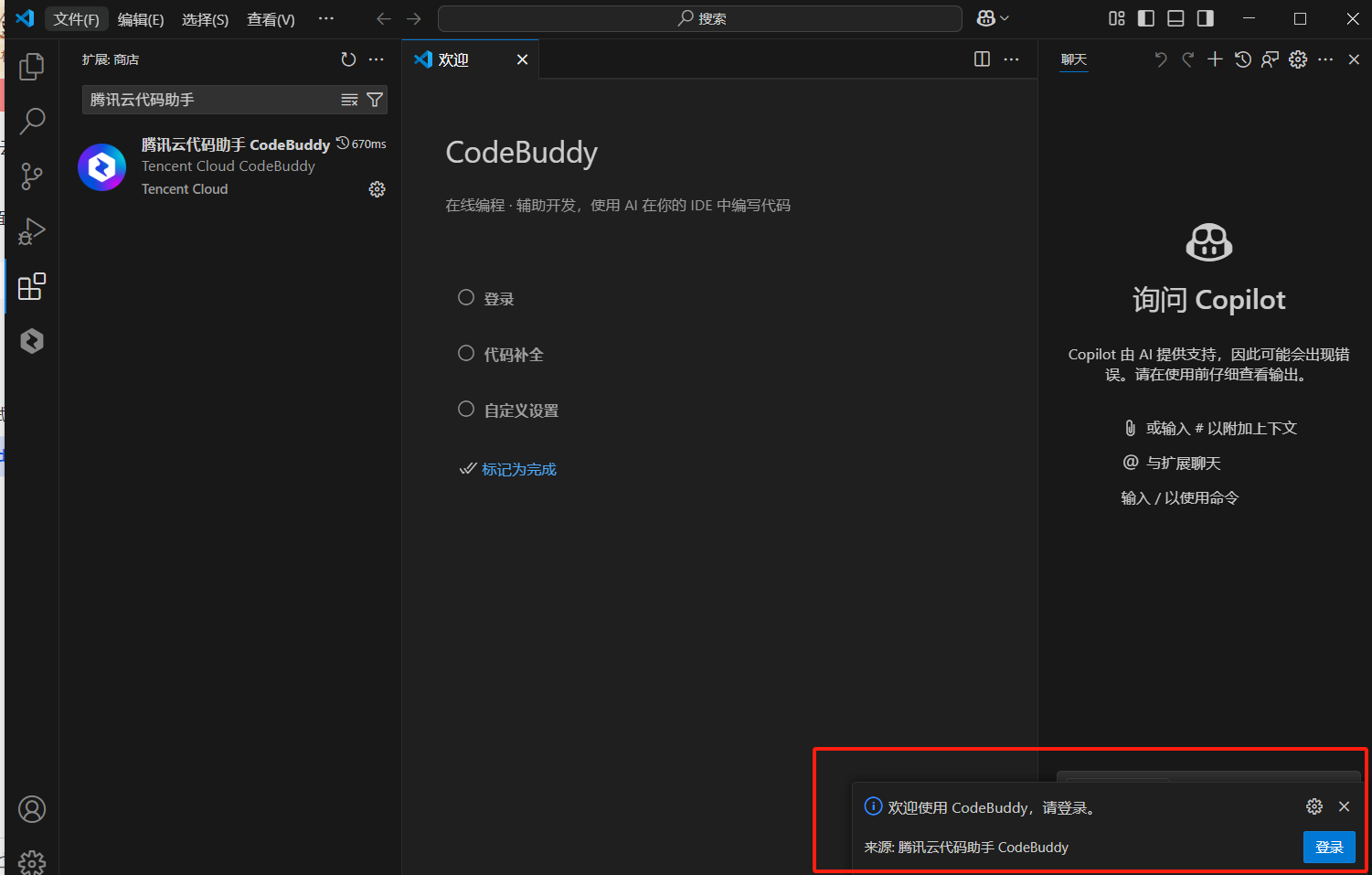Open the Source Control view
Screen dimensions: 1372x875
tap(32, 176)
